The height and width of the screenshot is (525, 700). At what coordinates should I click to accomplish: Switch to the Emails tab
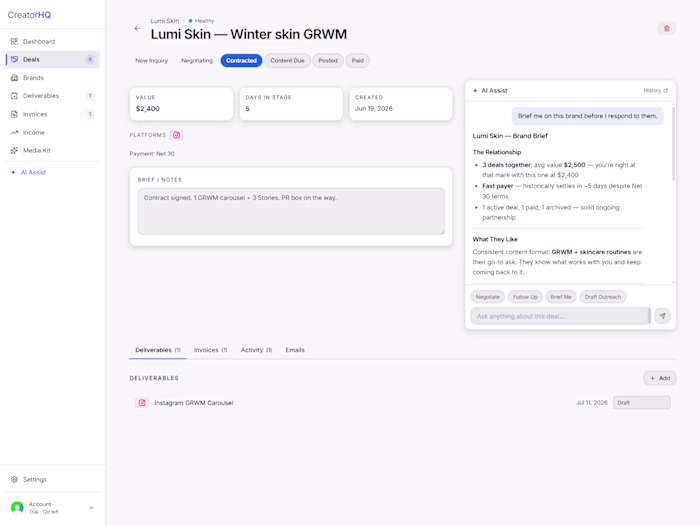295,350
